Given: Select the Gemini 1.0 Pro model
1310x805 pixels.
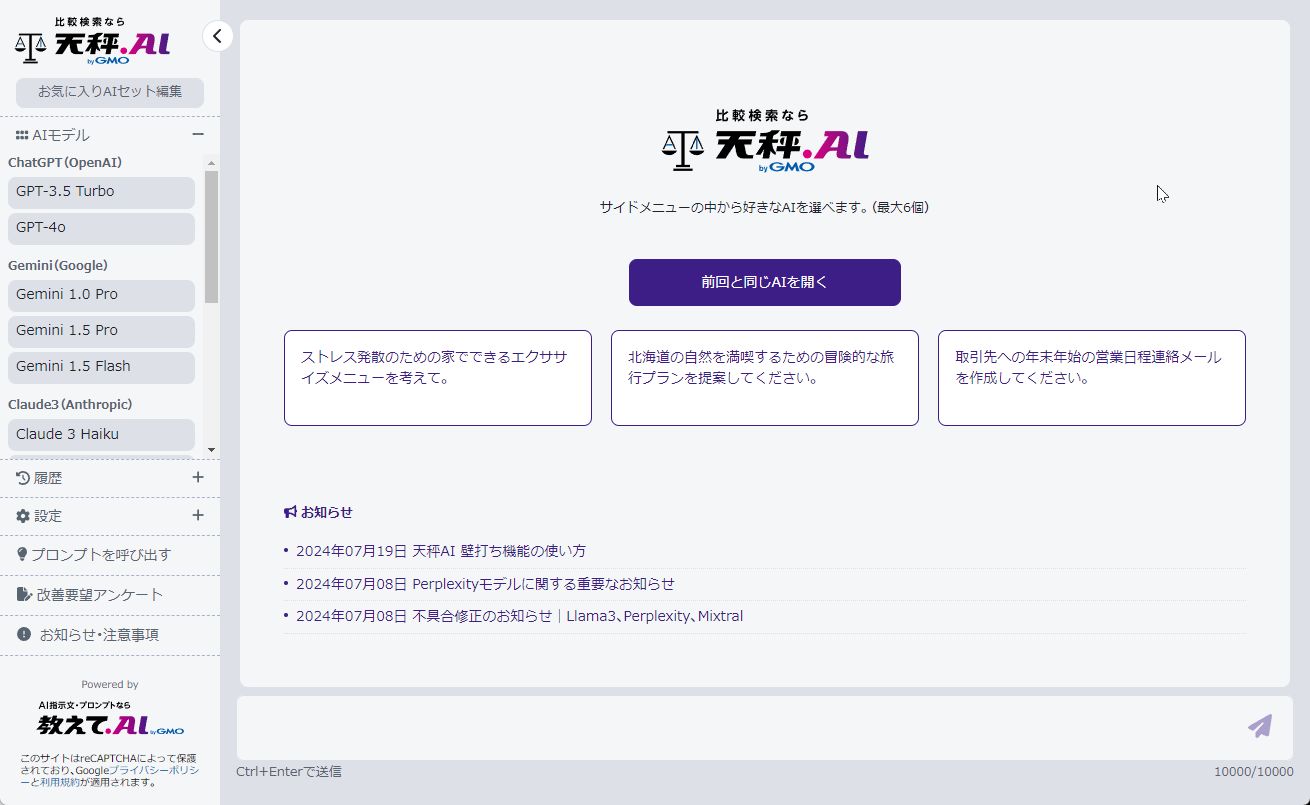Looking at the screenshot, I should (101, 295).
